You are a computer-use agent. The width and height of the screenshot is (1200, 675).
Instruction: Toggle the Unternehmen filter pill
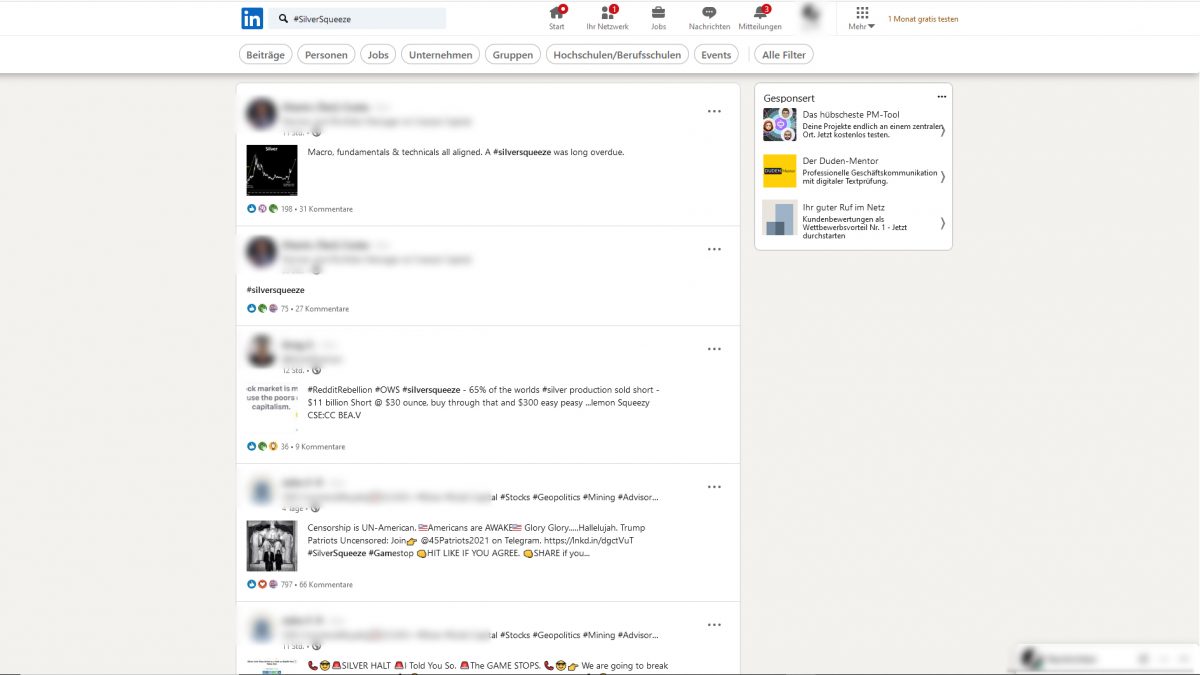(440, 55)
